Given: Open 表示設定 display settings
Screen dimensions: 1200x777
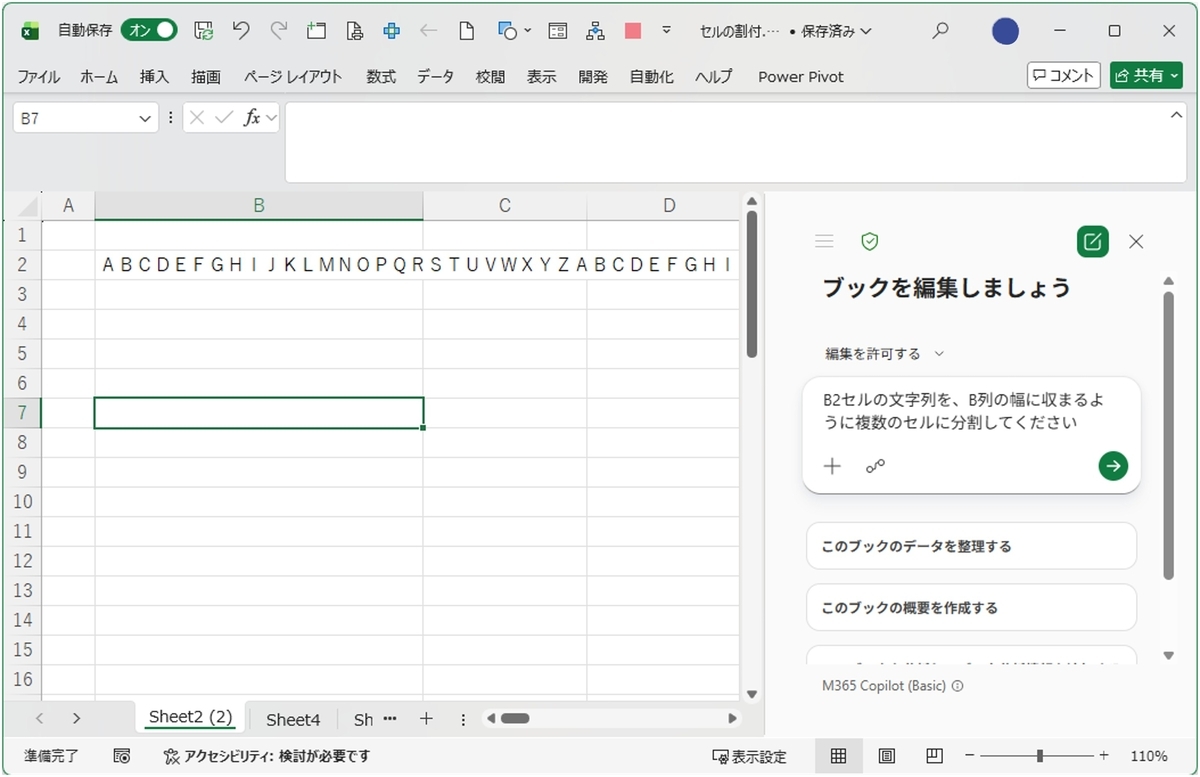Looking at the screenshot, I should (749, 756).
